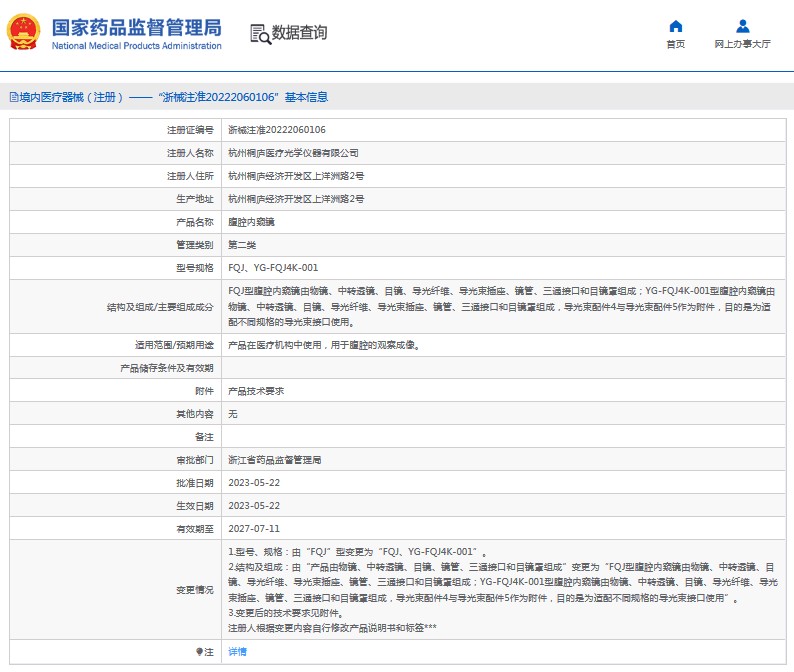
Task: Click the product name 腹腔内窥镜
Action: click(x=250, y=221)
